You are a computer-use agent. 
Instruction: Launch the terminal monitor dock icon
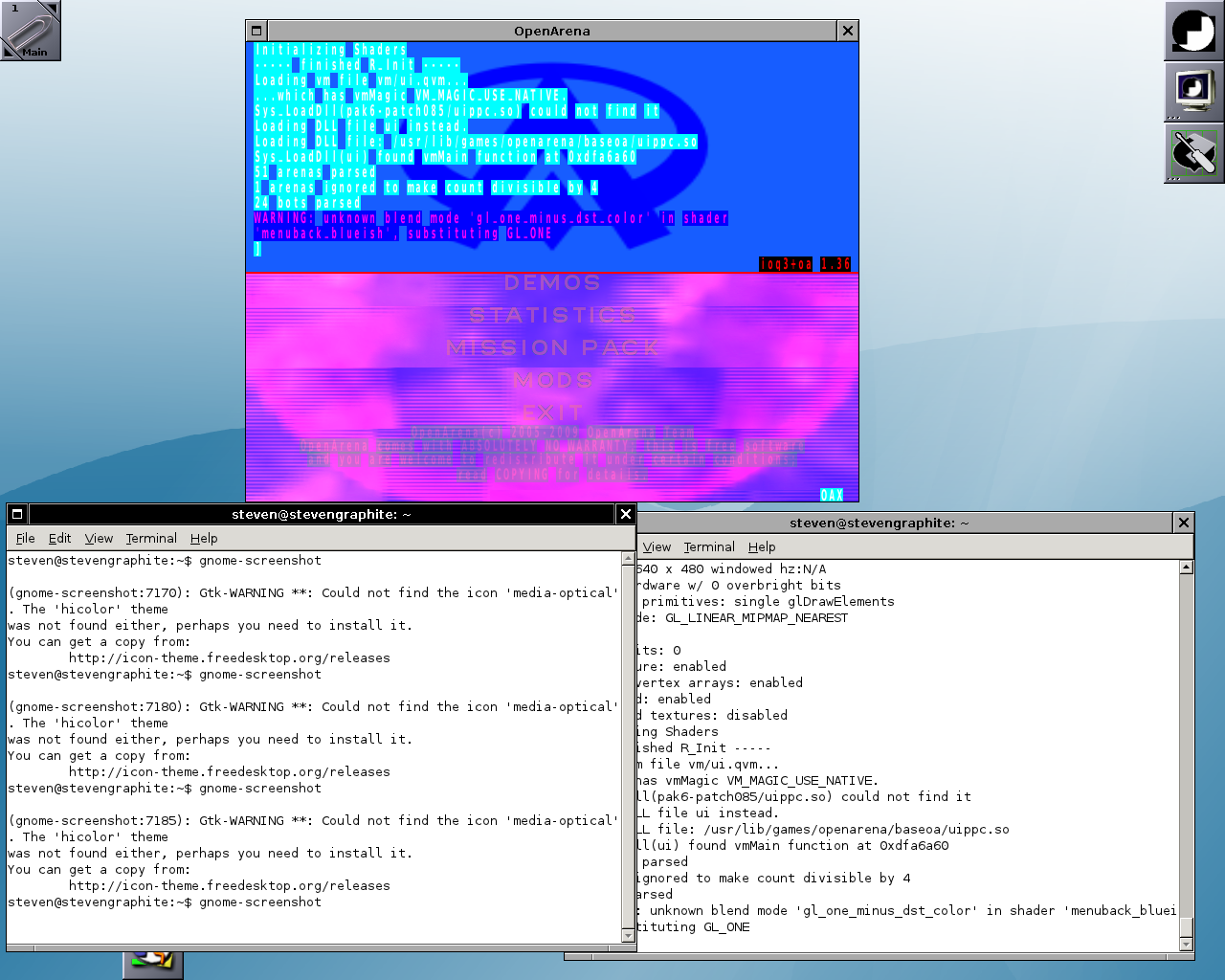[1193, 93]
